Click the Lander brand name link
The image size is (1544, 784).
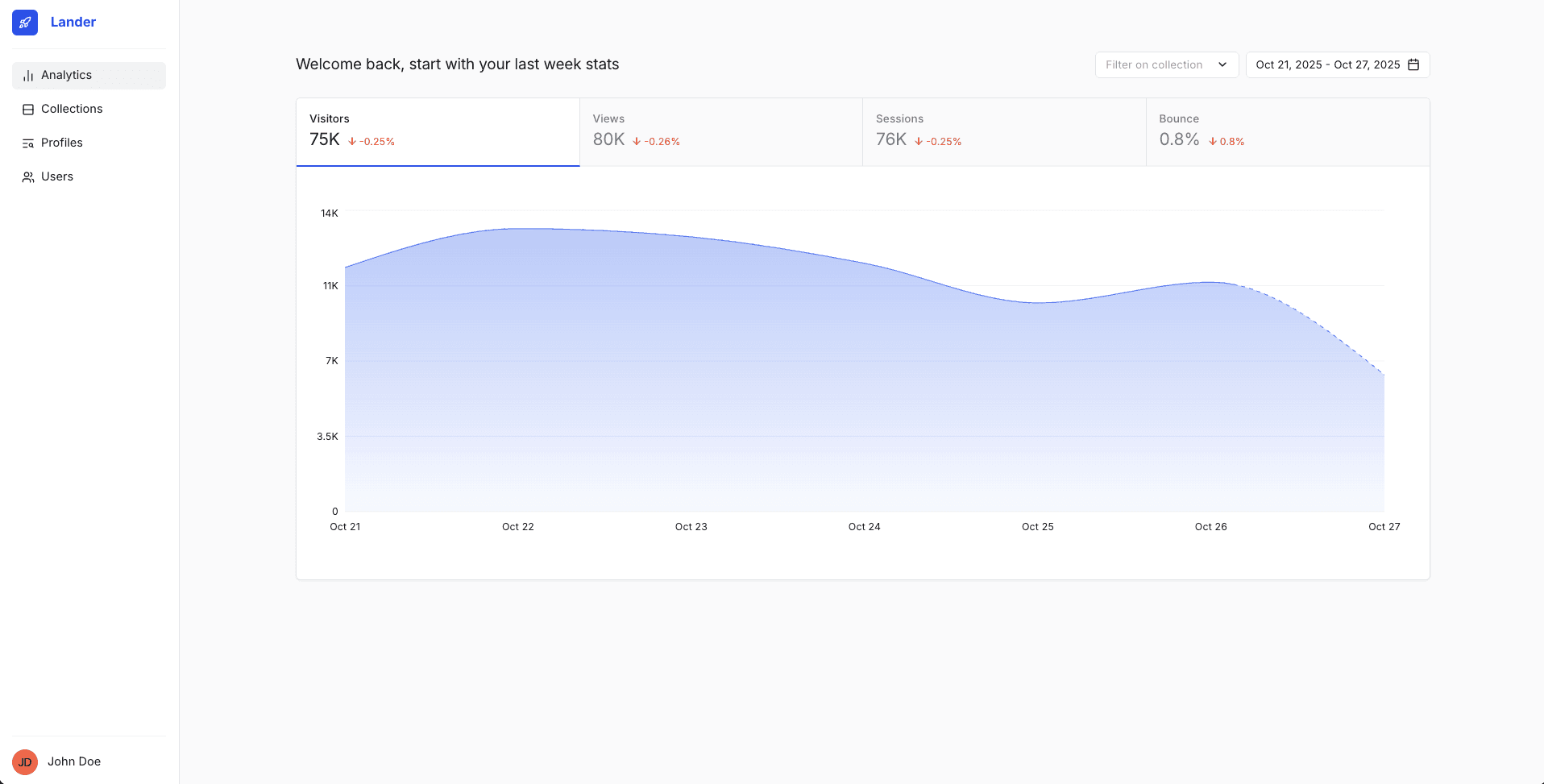pos(73,23)
